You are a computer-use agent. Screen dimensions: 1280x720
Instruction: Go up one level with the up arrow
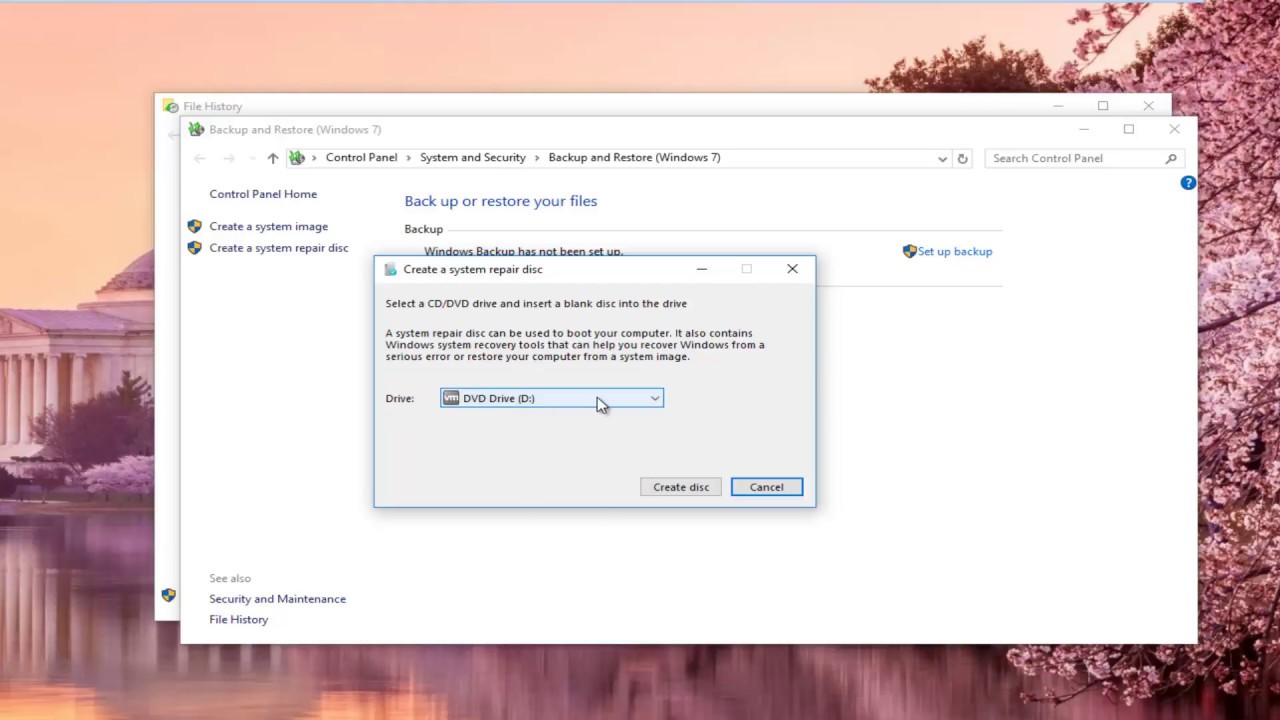(x=272, y=158)
